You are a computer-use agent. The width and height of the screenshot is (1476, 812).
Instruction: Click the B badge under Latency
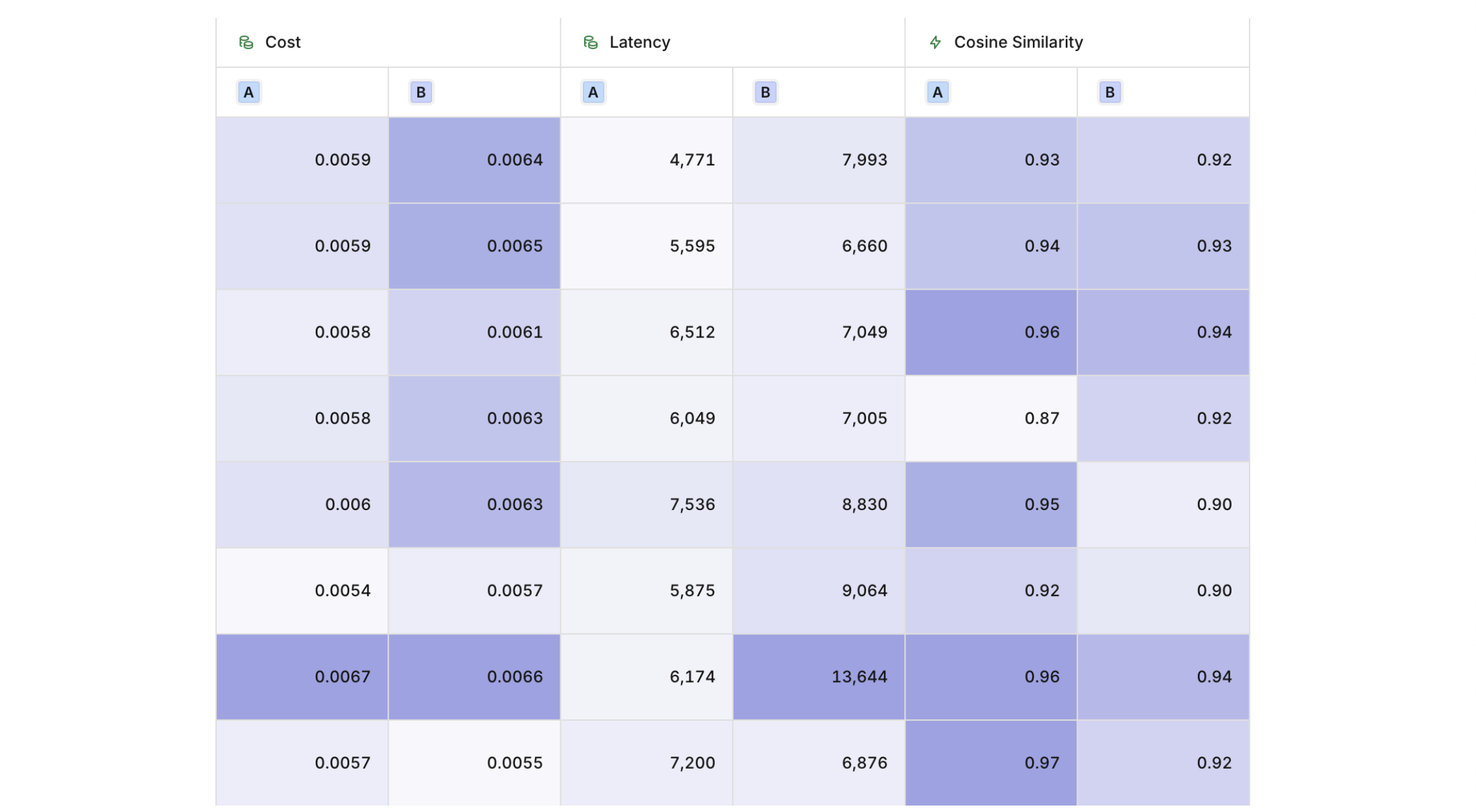click(765, 92)
